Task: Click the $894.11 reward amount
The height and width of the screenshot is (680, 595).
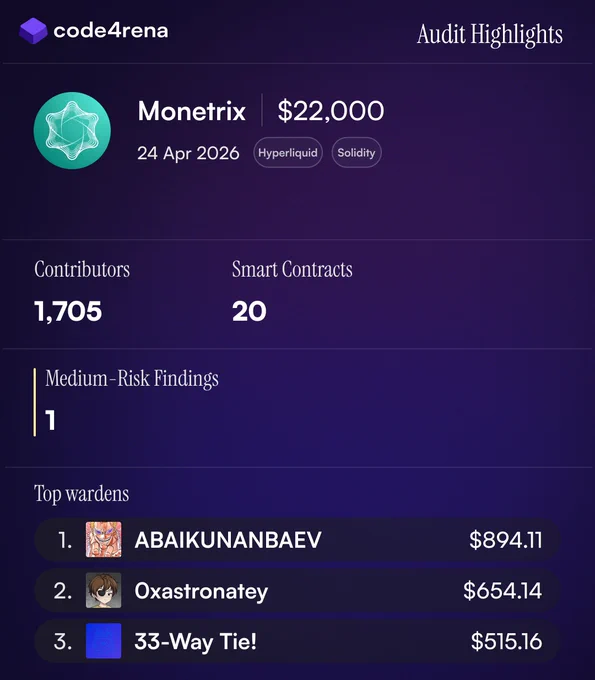Action: pos(506,540)
